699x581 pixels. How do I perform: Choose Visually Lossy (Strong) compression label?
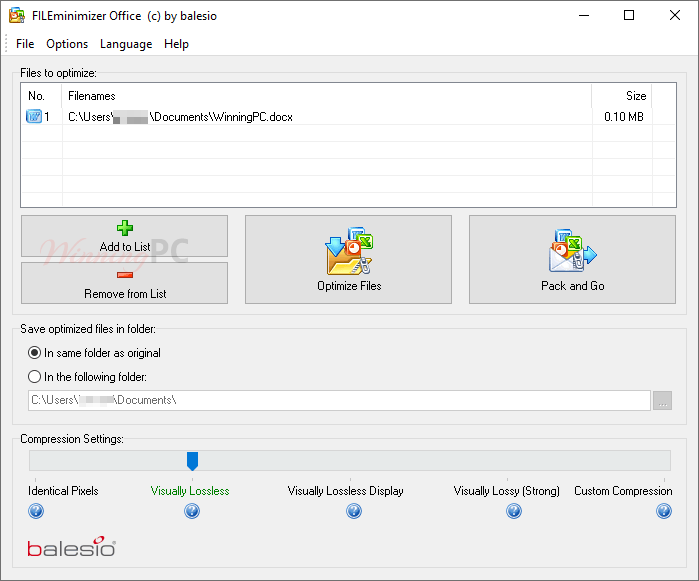(x=506, y=491)
